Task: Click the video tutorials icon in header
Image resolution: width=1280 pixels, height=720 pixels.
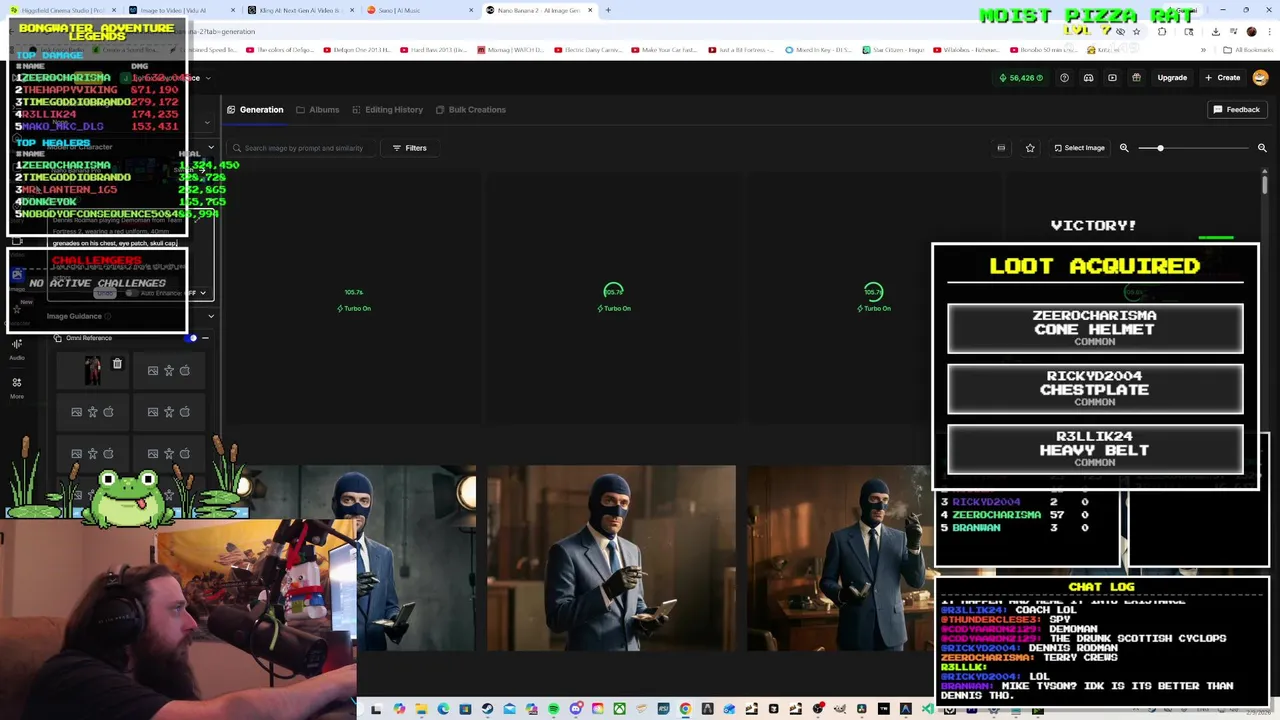Action: tap(1112, 78)
